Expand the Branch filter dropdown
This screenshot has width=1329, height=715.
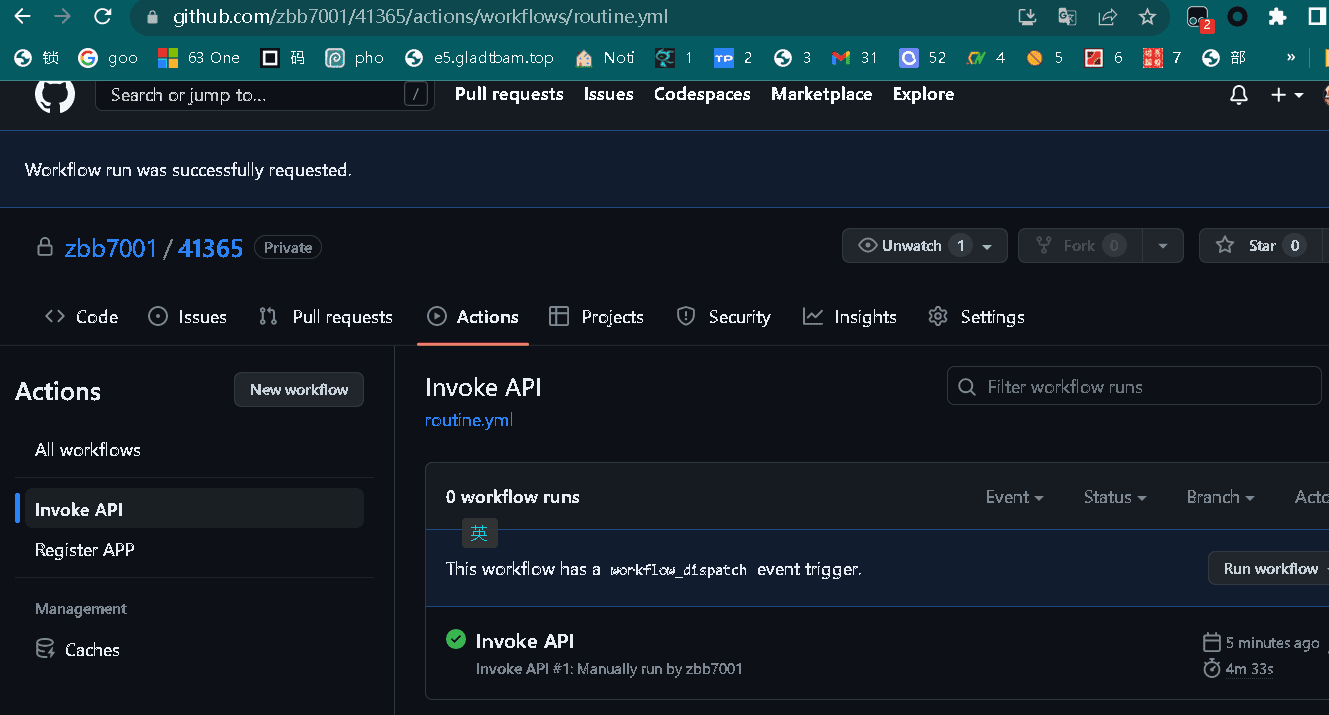coord(1219,497)
